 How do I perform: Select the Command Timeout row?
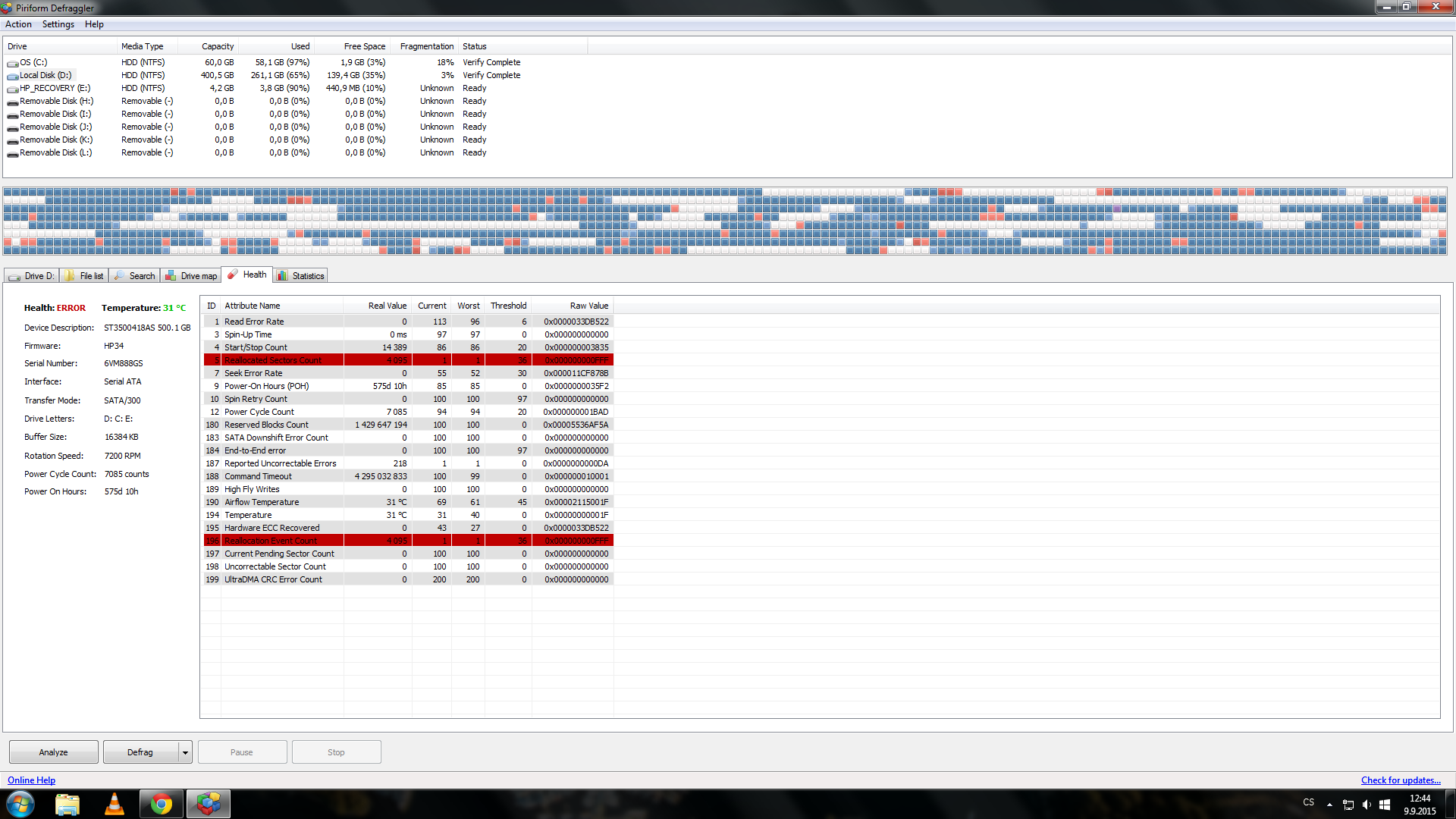[408, 476]
